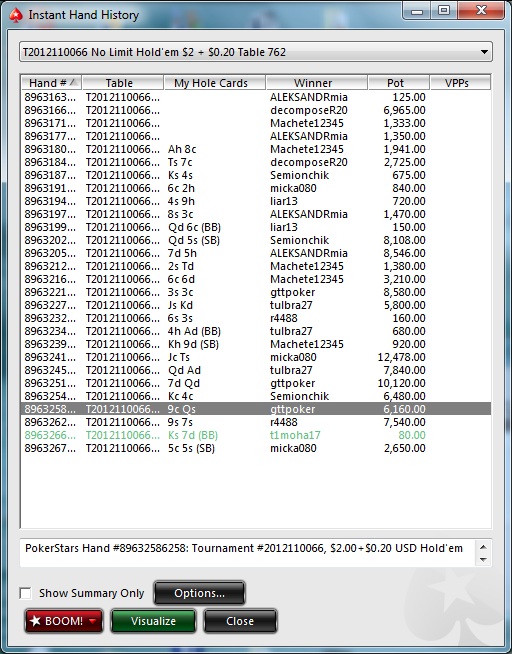Select the hand with hole cards Ks 4s

click(256, 175)
